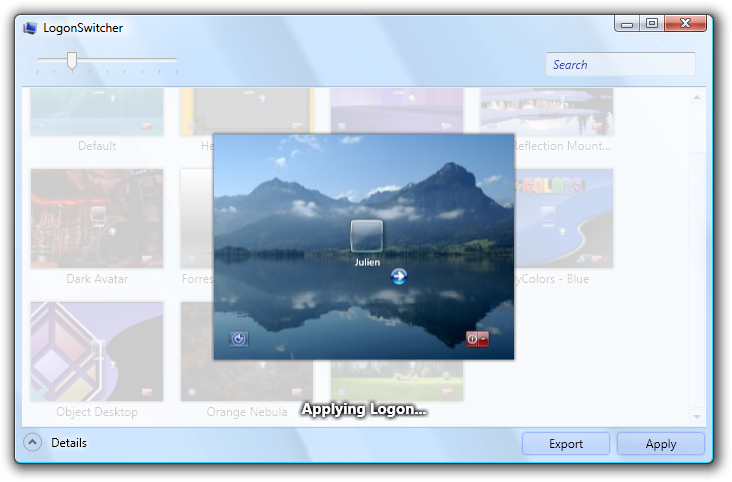Click the Dark Avatar label text
The width and height of the screenshot is (732, 482).
pos(97,279)
